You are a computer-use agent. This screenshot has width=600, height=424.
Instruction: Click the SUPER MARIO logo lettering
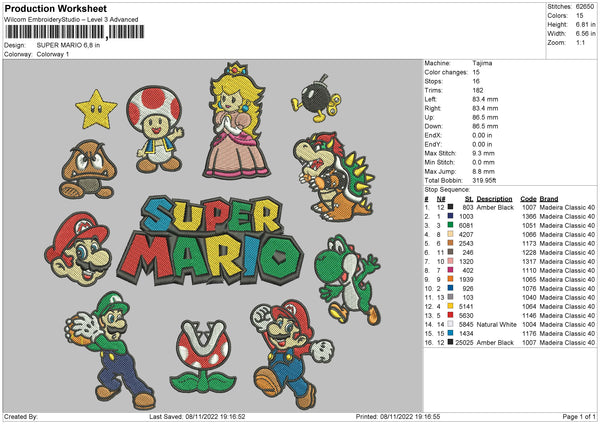(210, 241)
